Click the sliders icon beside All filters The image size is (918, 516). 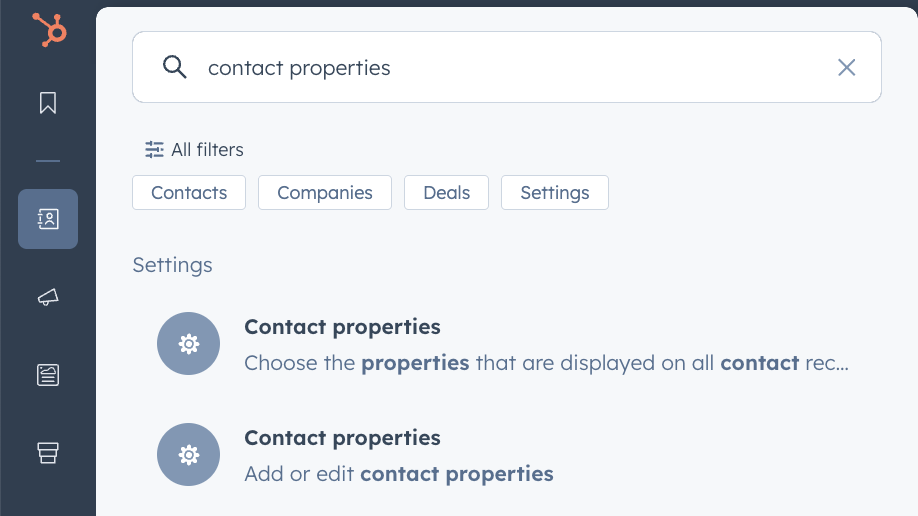154,150
